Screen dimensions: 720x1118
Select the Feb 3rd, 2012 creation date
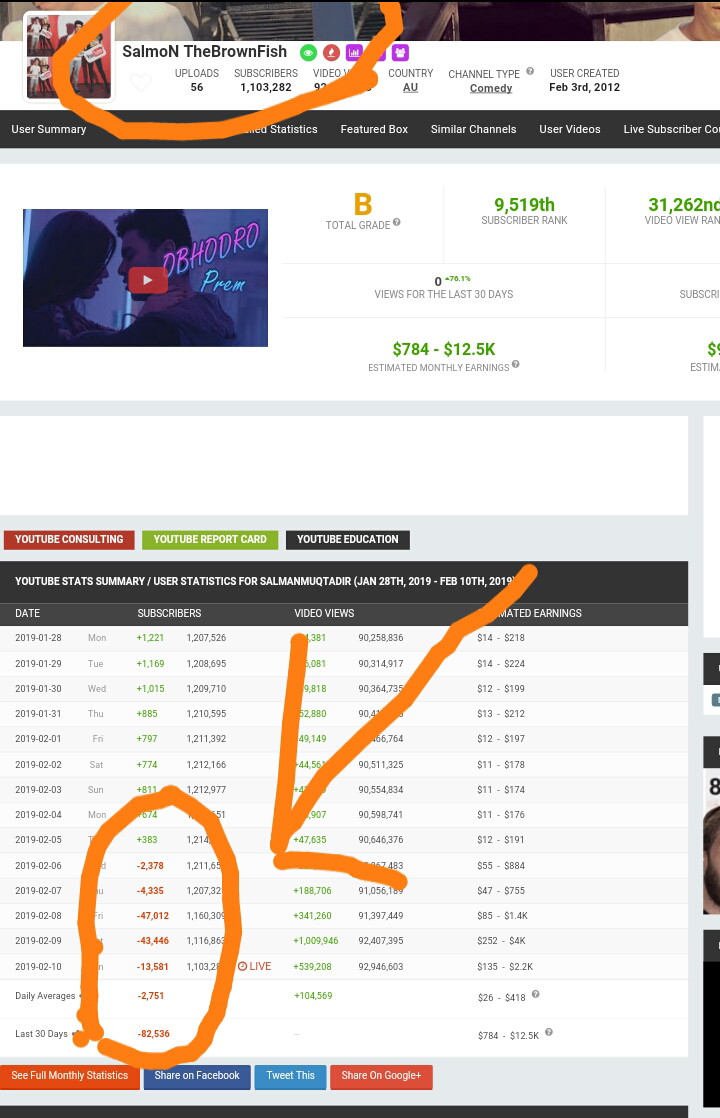click(x=585, y=87)
